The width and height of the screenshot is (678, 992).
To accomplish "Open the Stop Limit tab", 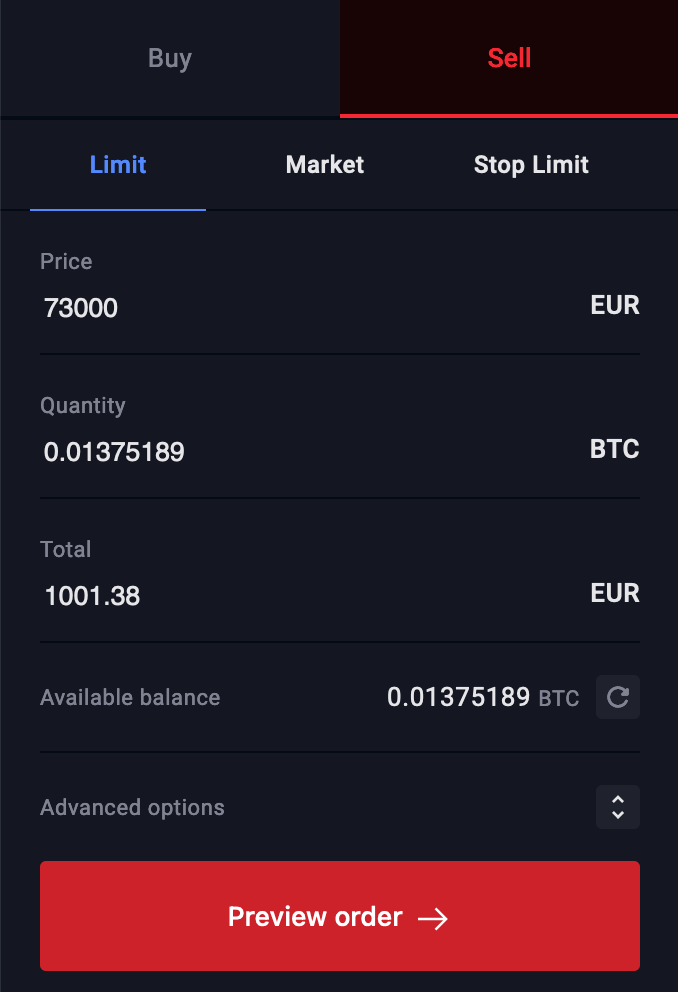I will coord(531,164).
